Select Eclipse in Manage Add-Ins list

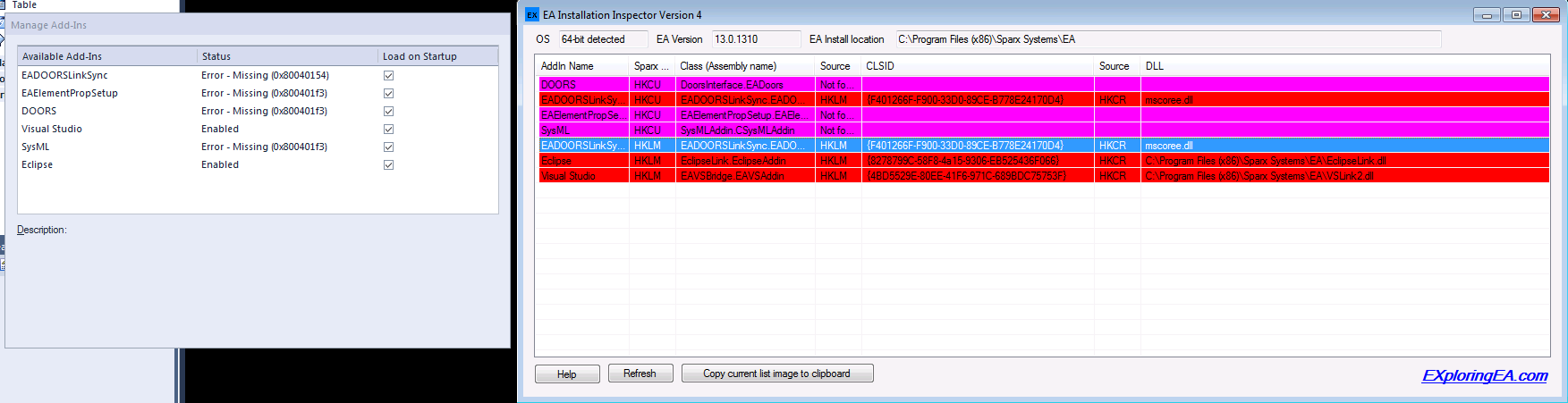38,164
